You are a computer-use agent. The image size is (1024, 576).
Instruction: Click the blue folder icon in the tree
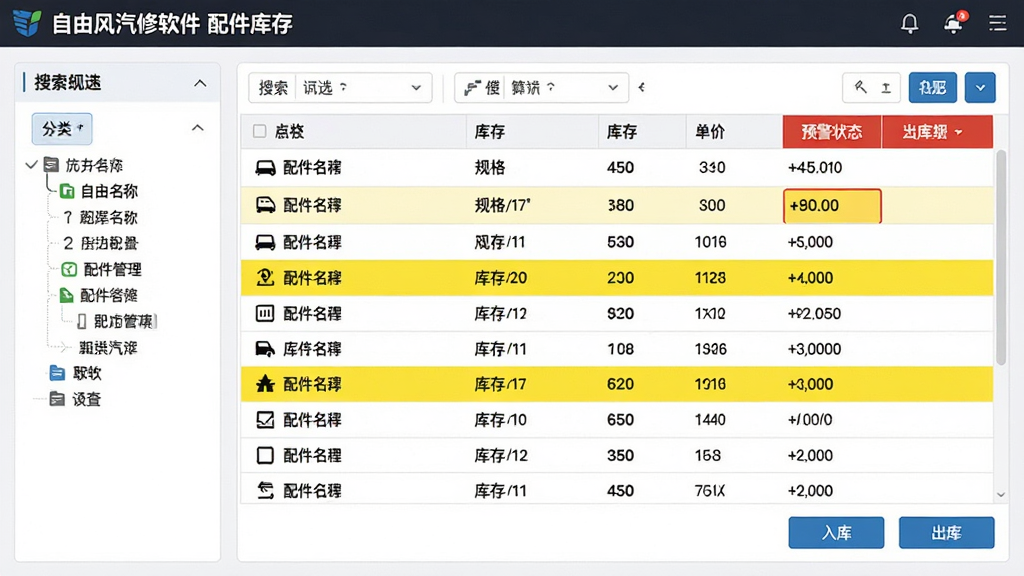pos(57,373)
